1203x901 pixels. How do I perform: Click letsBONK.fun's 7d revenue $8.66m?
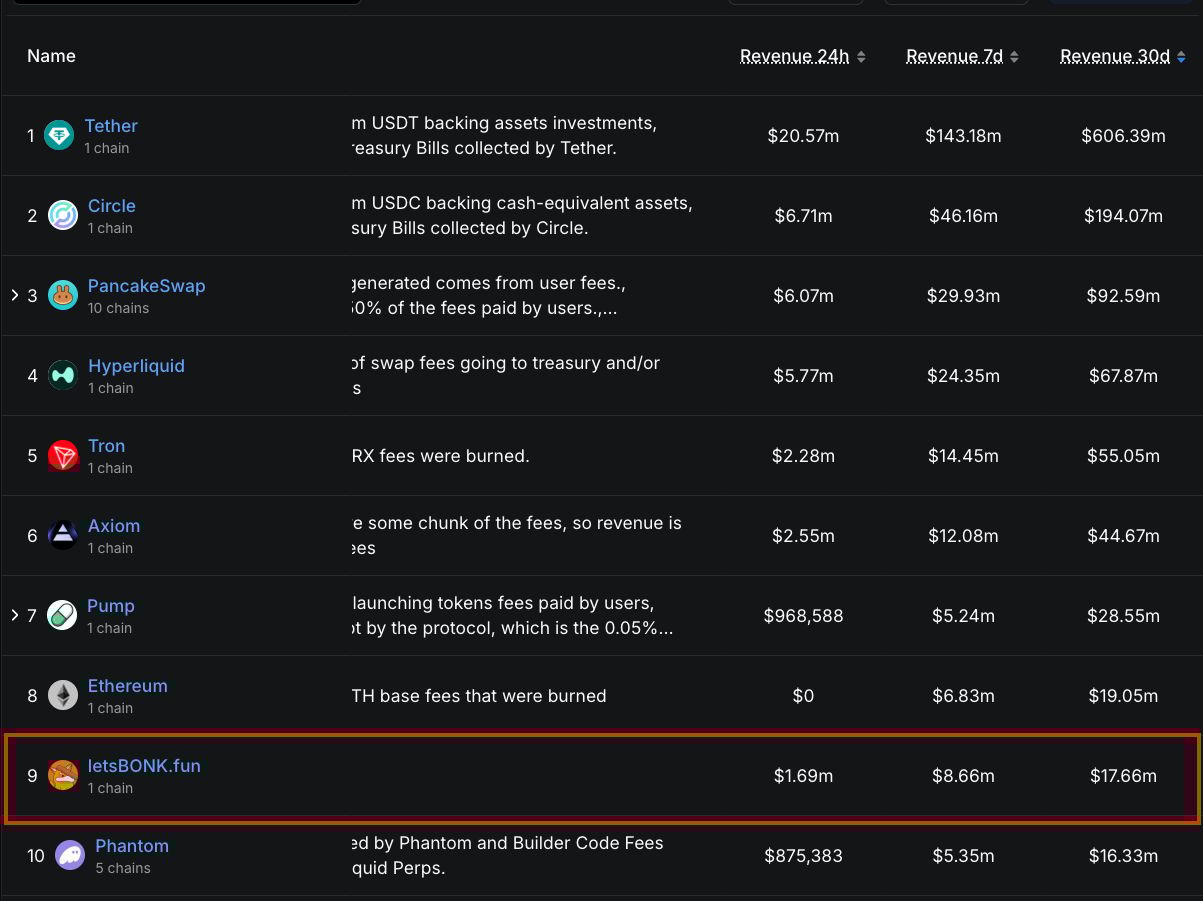coord(963,776)
